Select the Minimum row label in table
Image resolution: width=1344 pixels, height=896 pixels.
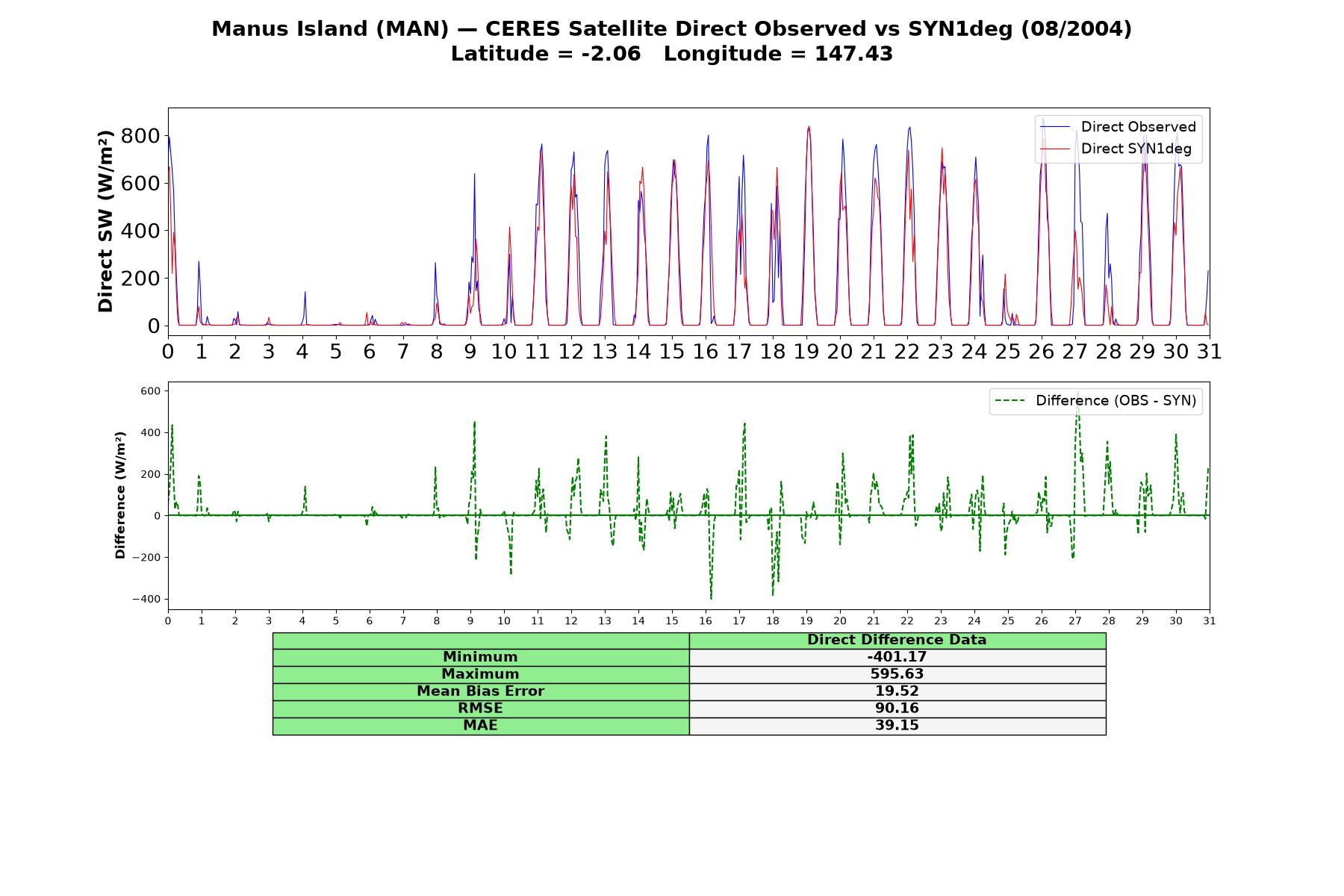click(x=481, y=657)
